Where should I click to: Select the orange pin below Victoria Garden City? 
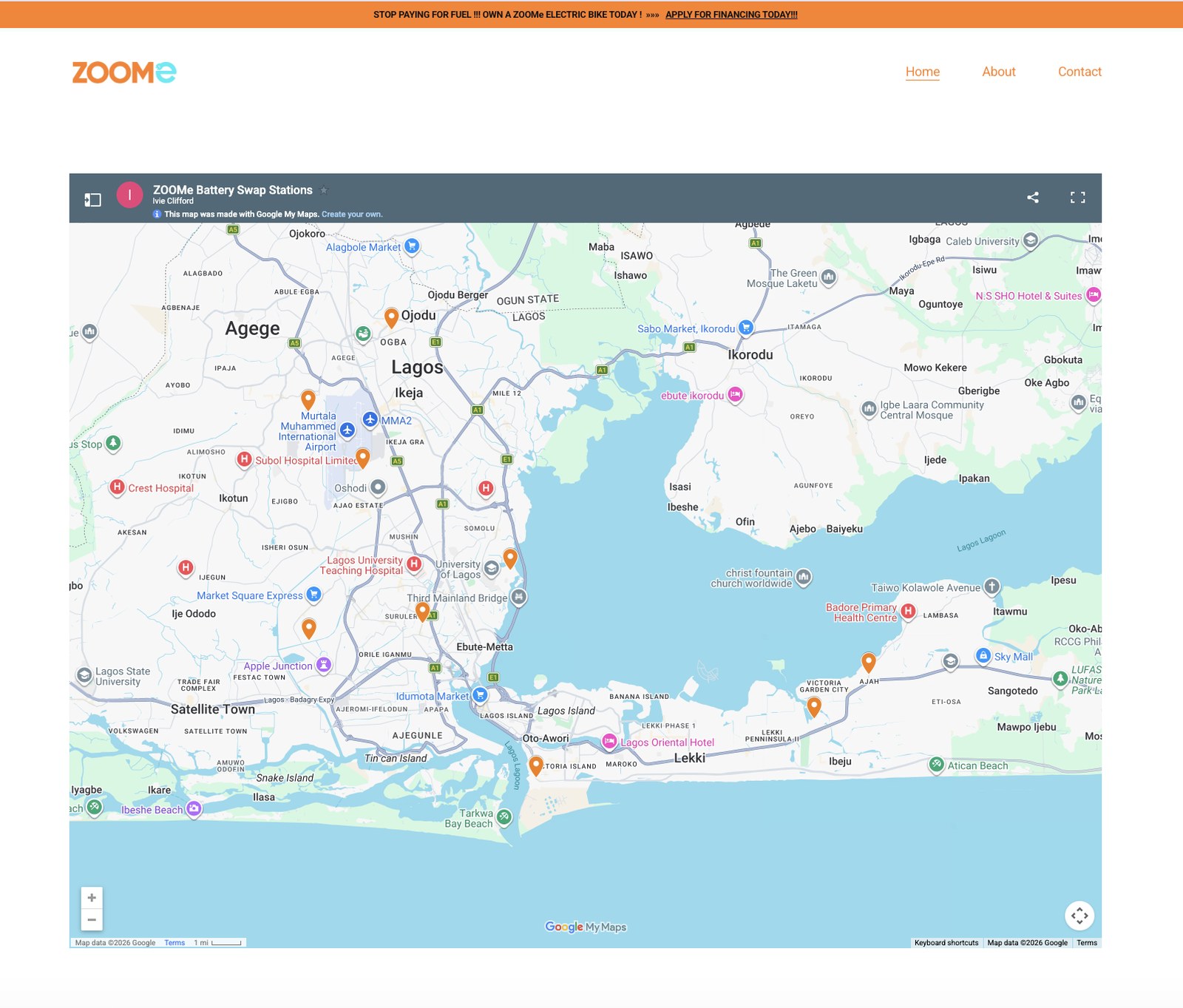pos(814,707)
